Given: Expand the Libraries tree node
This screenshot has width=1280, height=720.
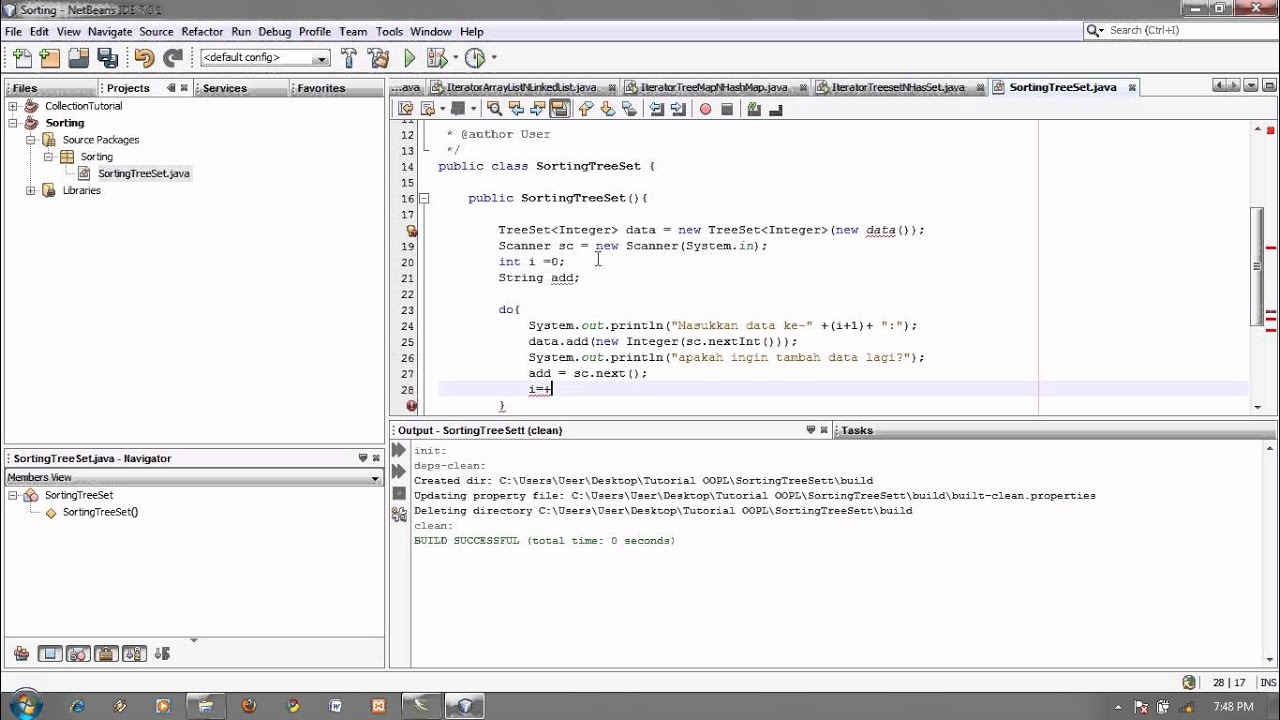Looking at the screenshot, I should pos(30,190).
